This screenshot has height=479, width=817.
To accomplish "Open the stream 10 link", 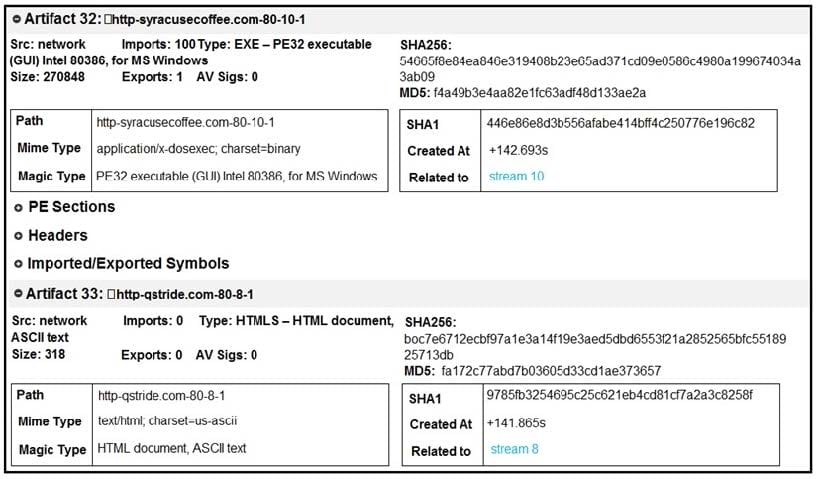I will tap(516, 177).
